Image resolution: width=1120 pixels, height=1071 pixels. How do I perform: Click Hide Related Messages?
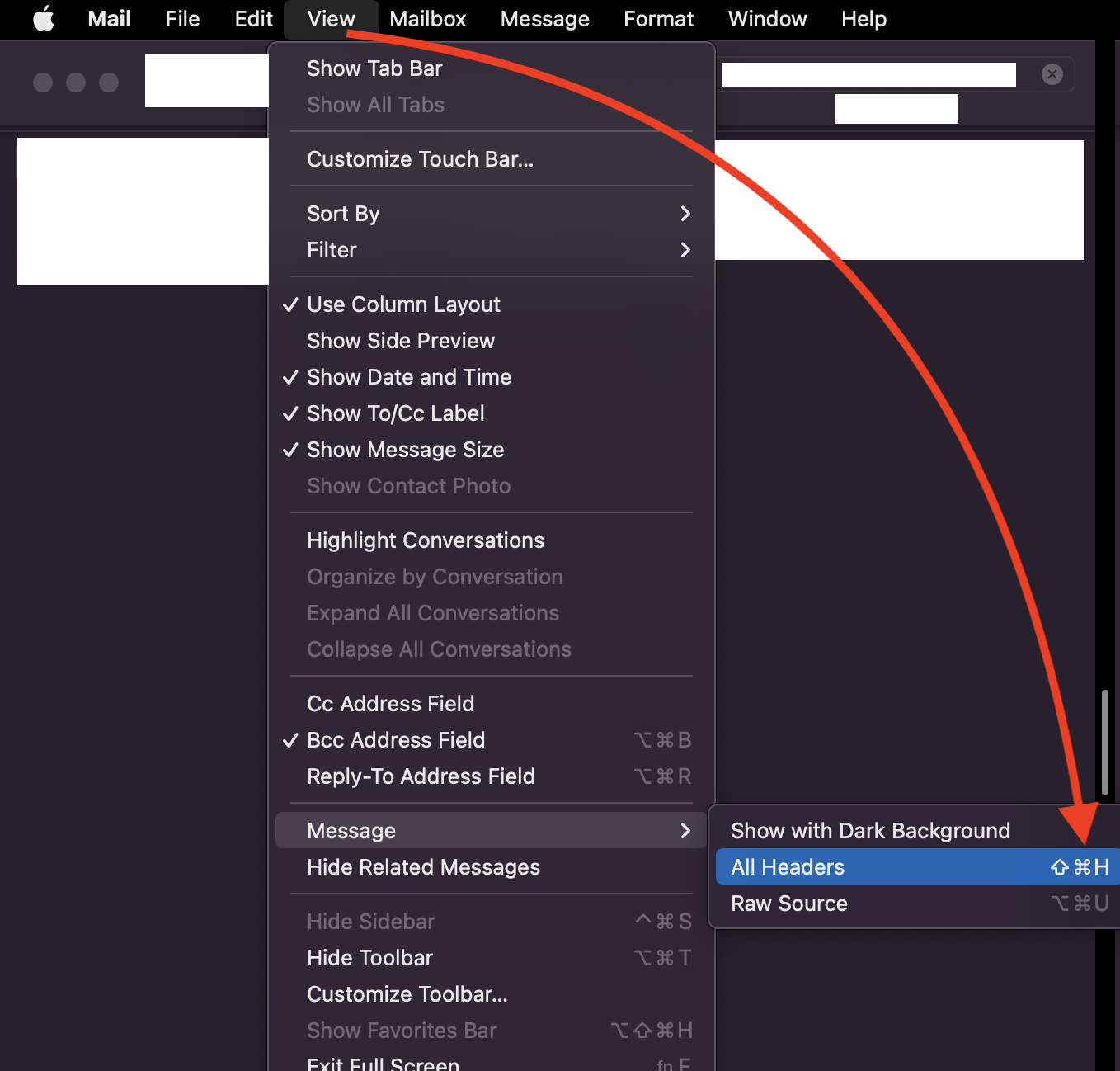423,867
